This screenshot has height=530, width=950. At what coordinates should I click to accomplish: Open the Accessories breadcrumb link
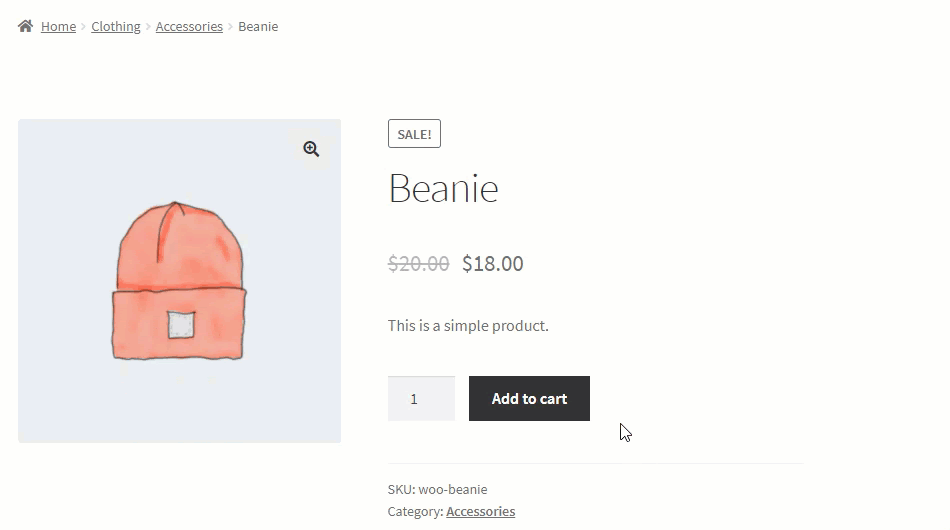[189, 27]
